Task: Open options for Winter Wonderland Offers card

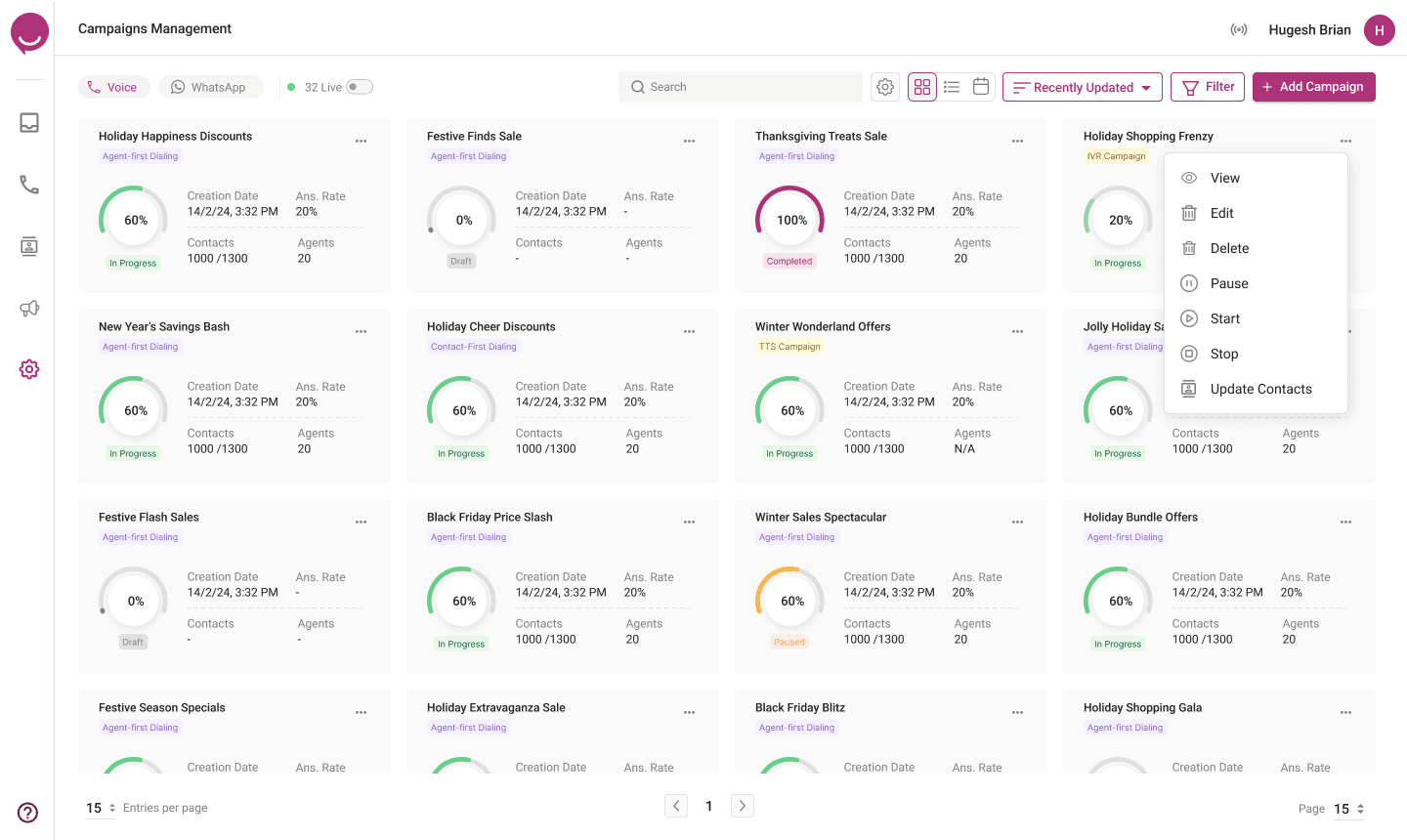Action: click(1018, 332)
